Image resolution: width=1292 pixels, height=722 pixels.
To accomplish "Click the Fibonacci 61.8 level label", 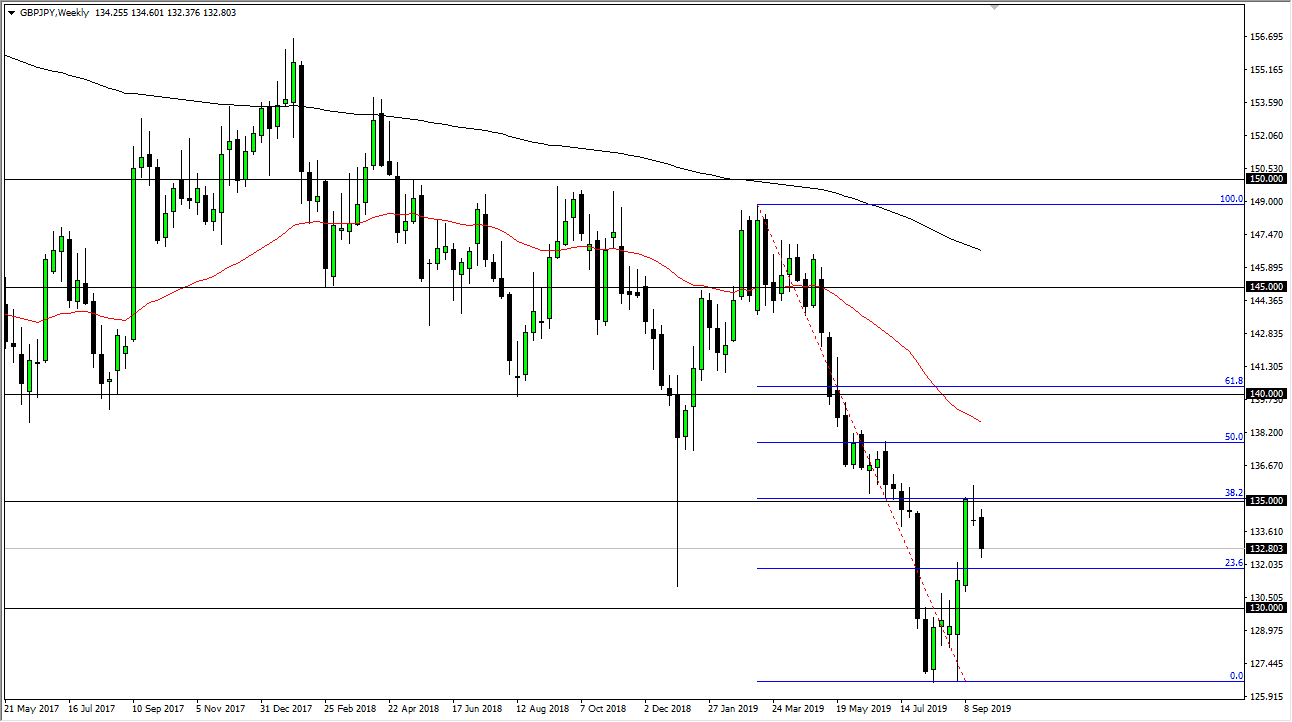I will [1233, 381].
